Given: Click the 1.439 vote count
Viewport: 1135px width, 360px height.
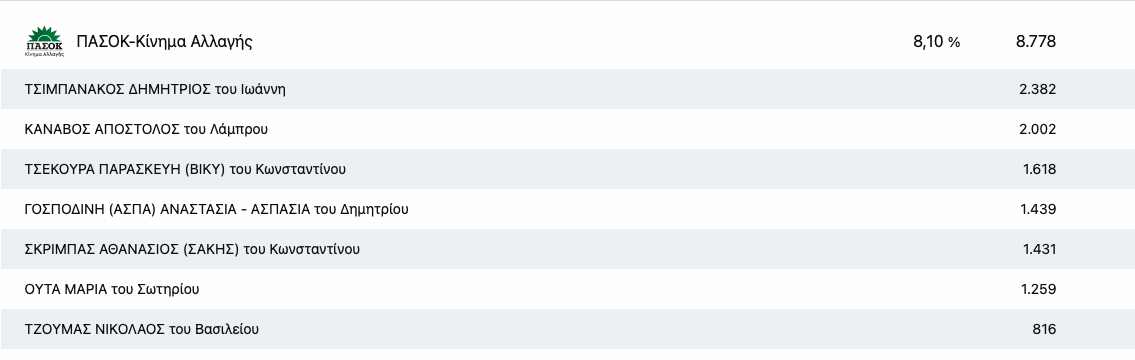Looking at the screenshot, I should coord(1038,209).
